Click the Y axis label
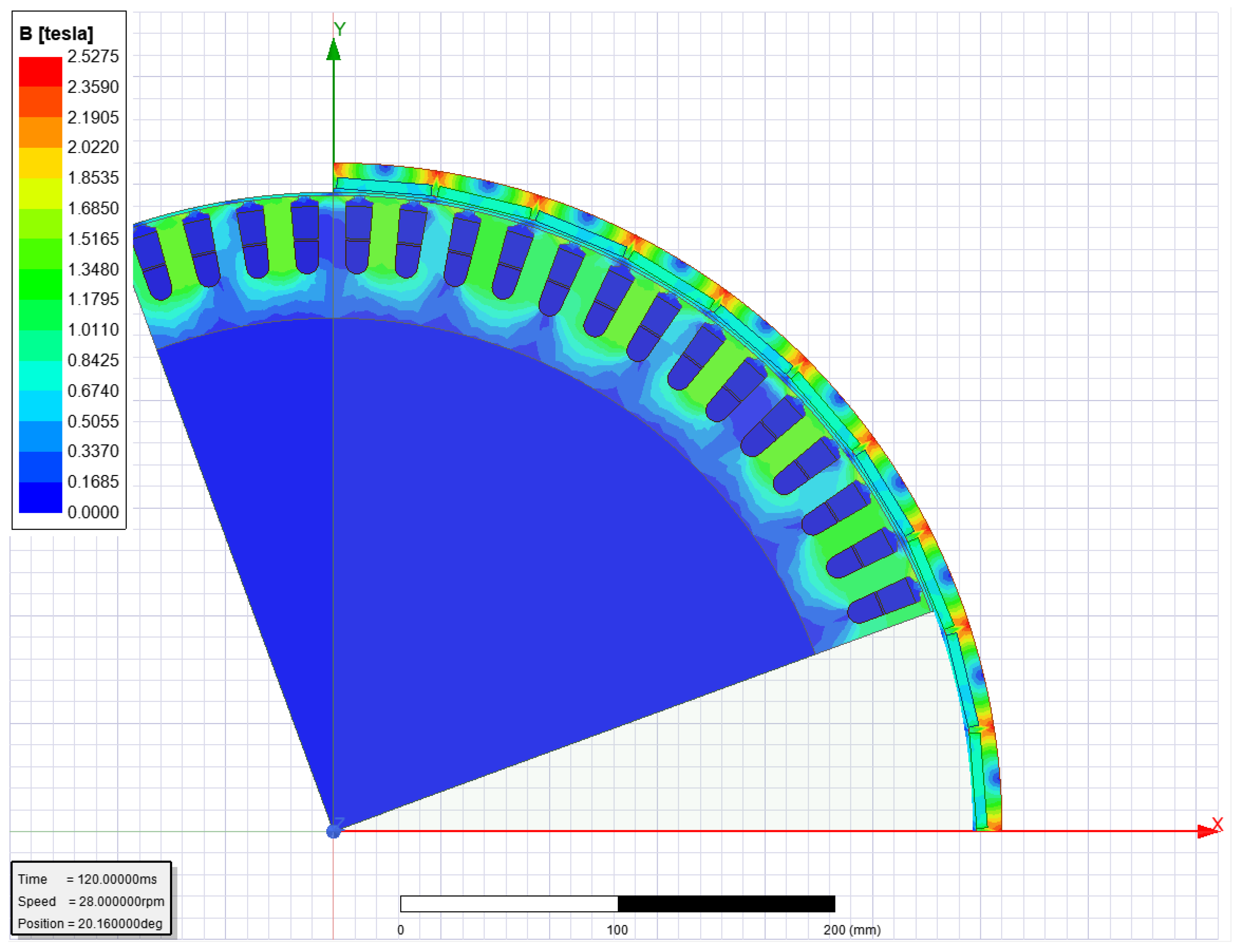The image size is (1243, 952). pyautogui.click(x=339, y=29)
